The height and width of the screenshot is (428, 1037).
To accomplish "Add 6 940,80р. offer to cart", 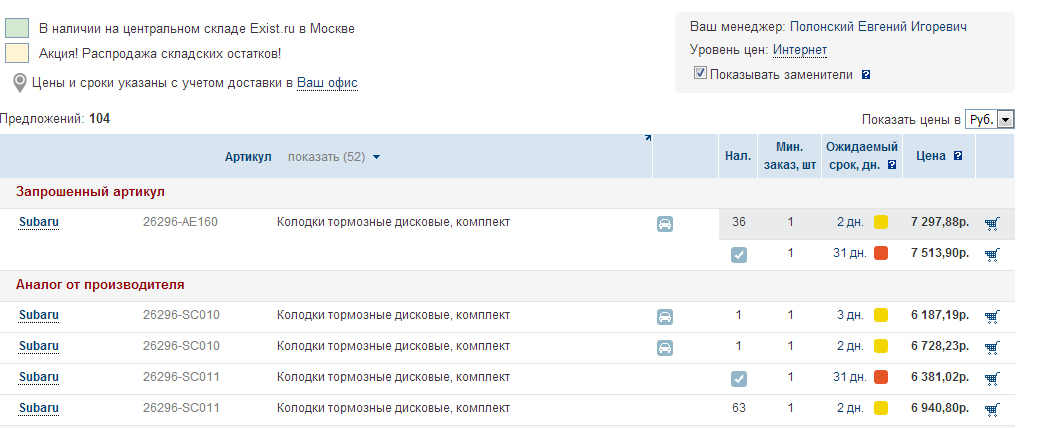I will click(x=991, y=409).
